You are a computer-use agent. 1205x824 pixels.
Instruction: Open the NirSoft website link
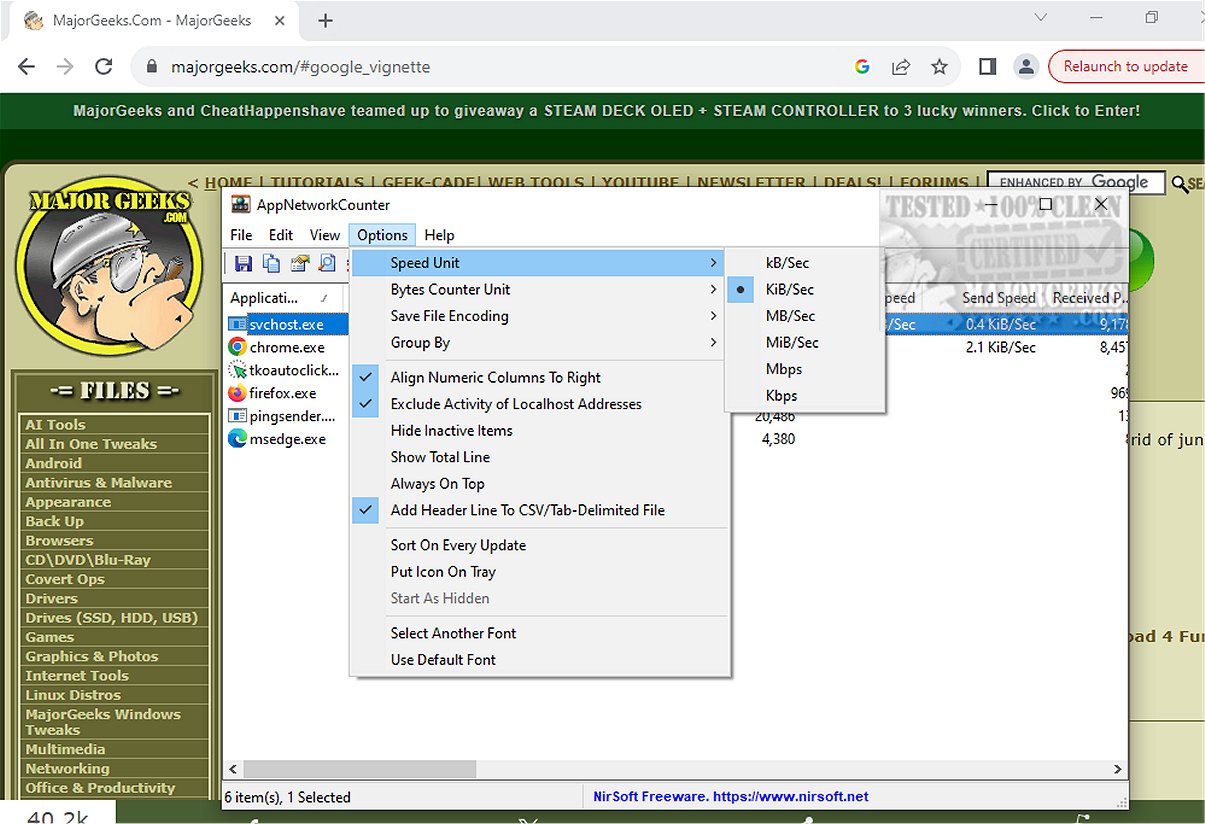tap(730, 797)
